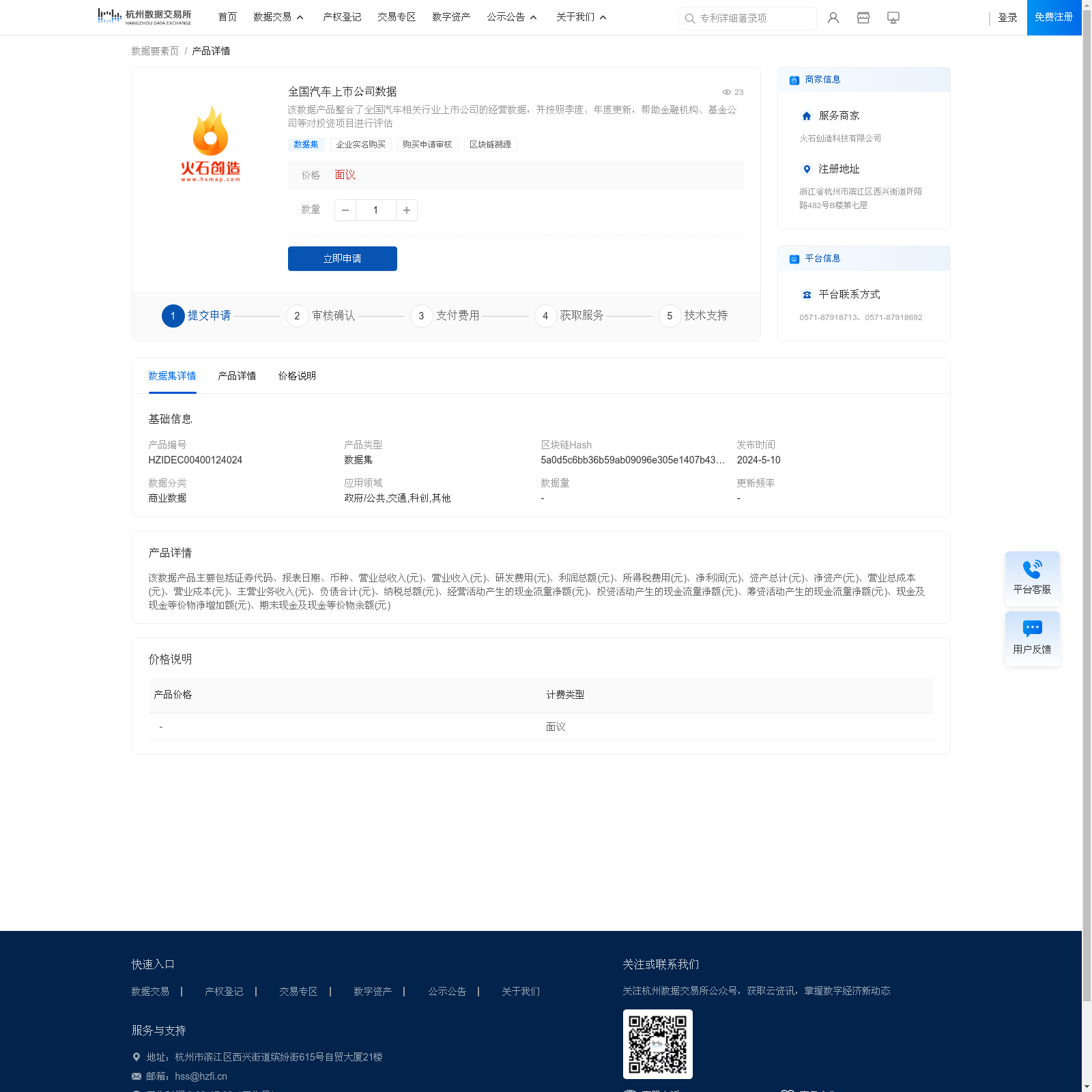Click footer link 关于我们

tap(521, 992)
